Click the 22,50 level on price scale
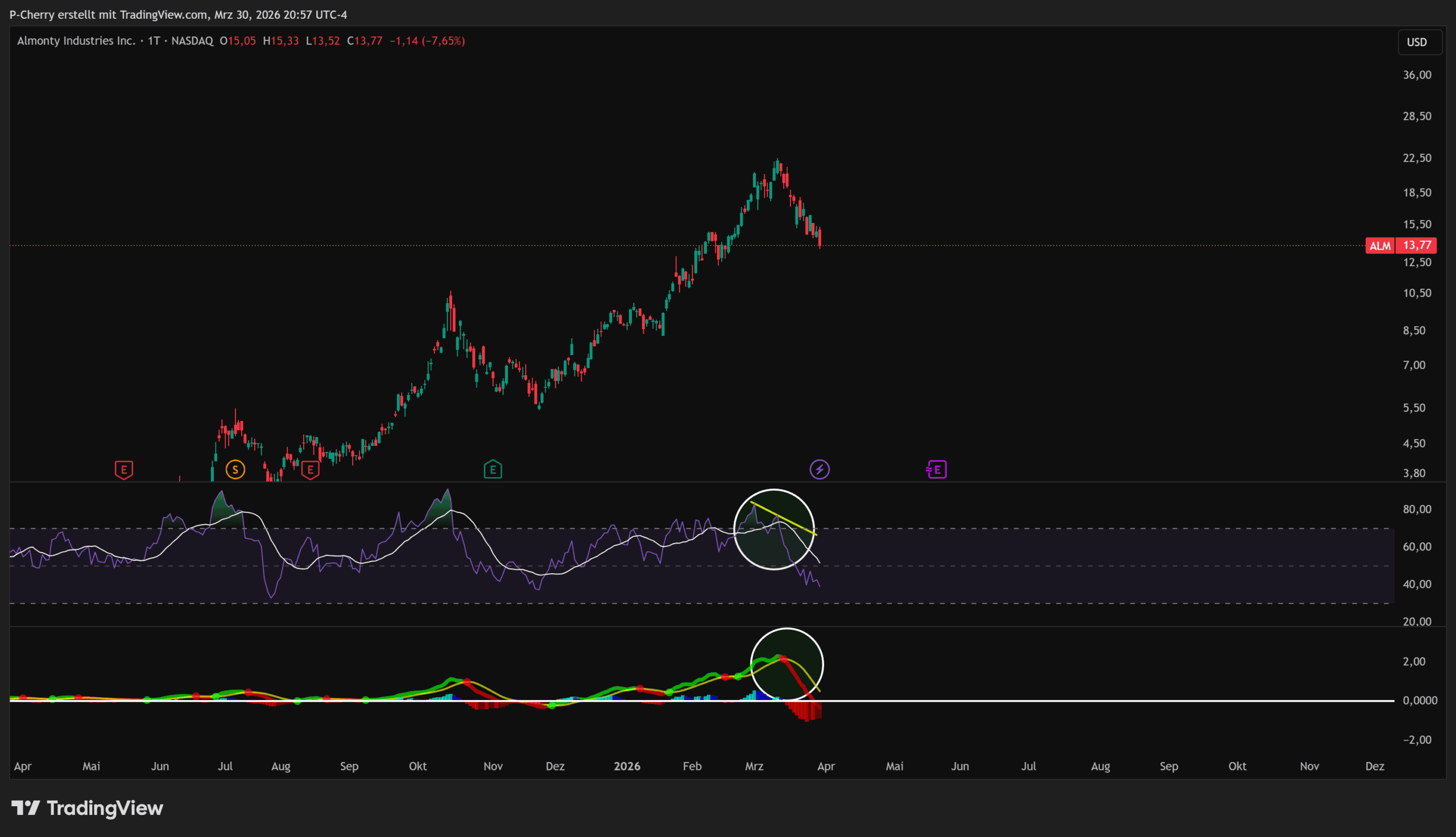 click(x=1416, y=158)
